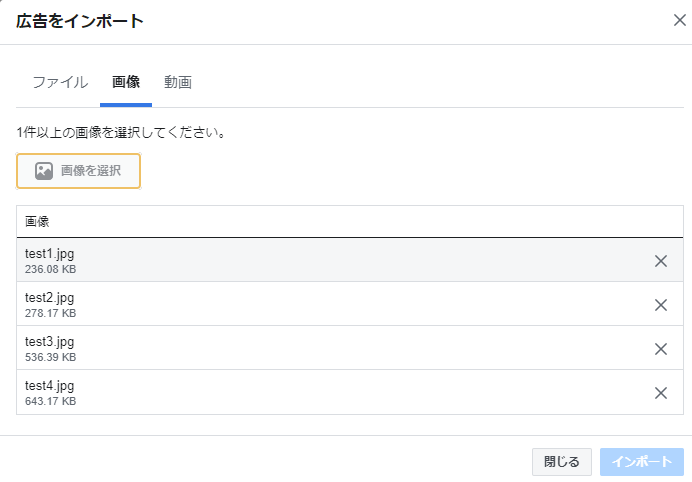Click the 画像 column header
The image size is (692, 482).
click(x=37, y=222)
